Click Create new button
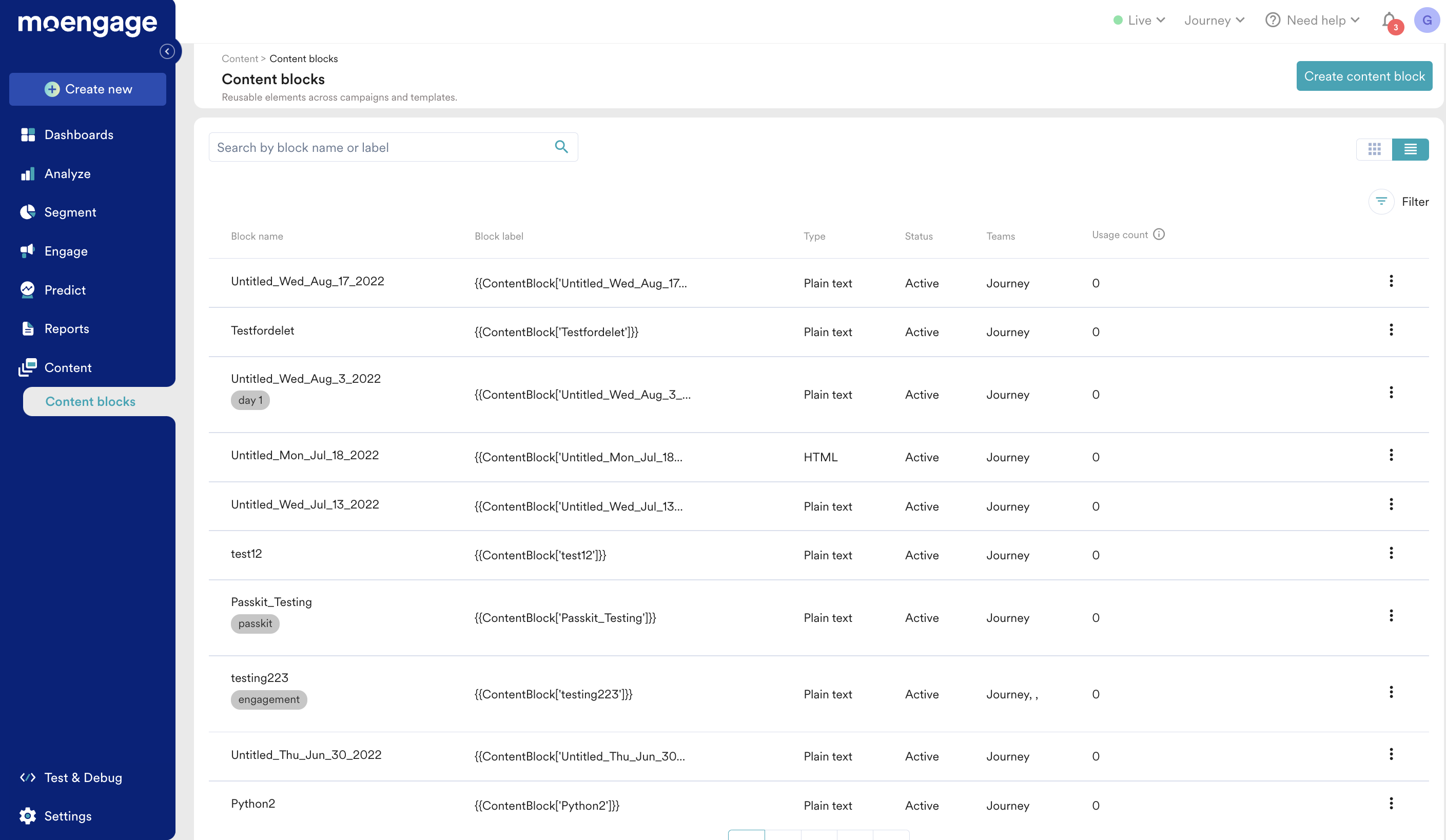 (87, 89)
